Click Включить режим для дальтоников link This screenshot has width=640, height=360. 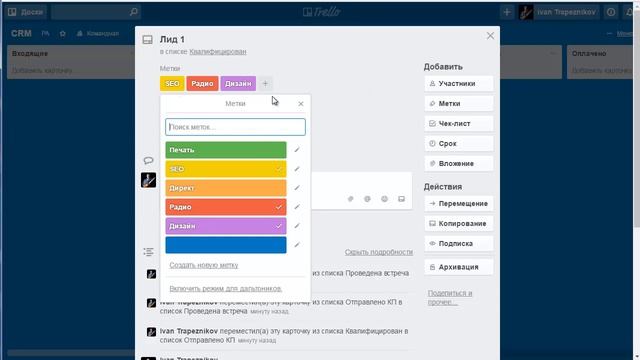click(225, 289)
